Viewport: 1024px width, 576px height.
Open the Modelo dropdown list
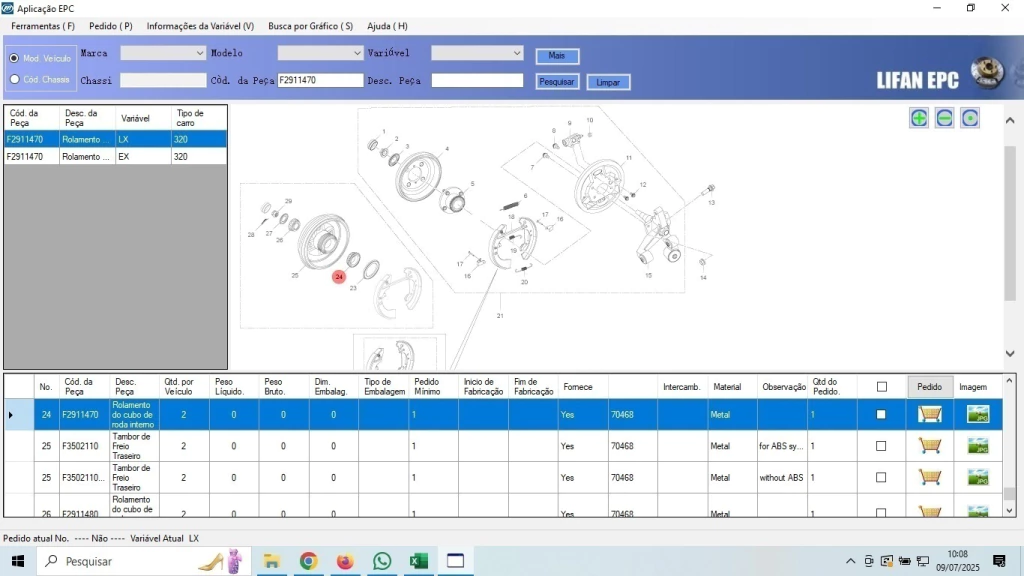[357, 53]
